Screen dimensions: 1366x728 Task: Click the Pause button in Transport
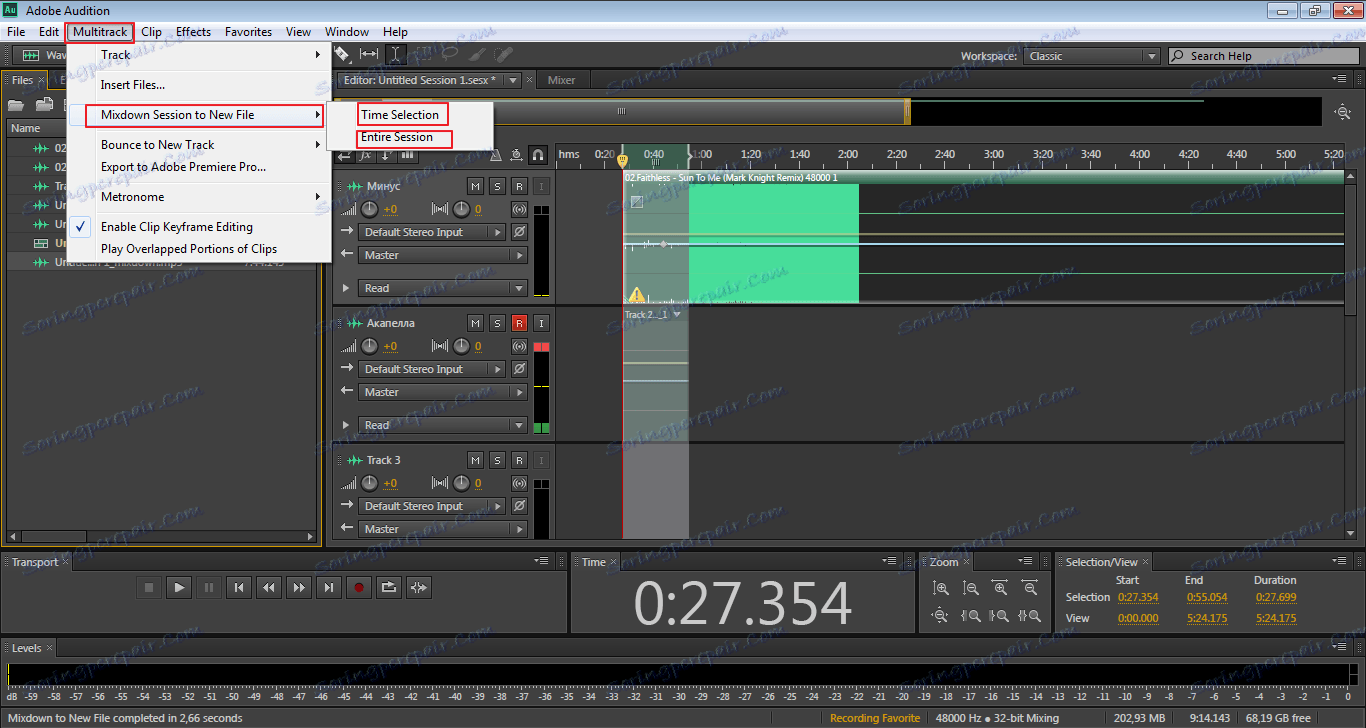[x=209, y=588]
